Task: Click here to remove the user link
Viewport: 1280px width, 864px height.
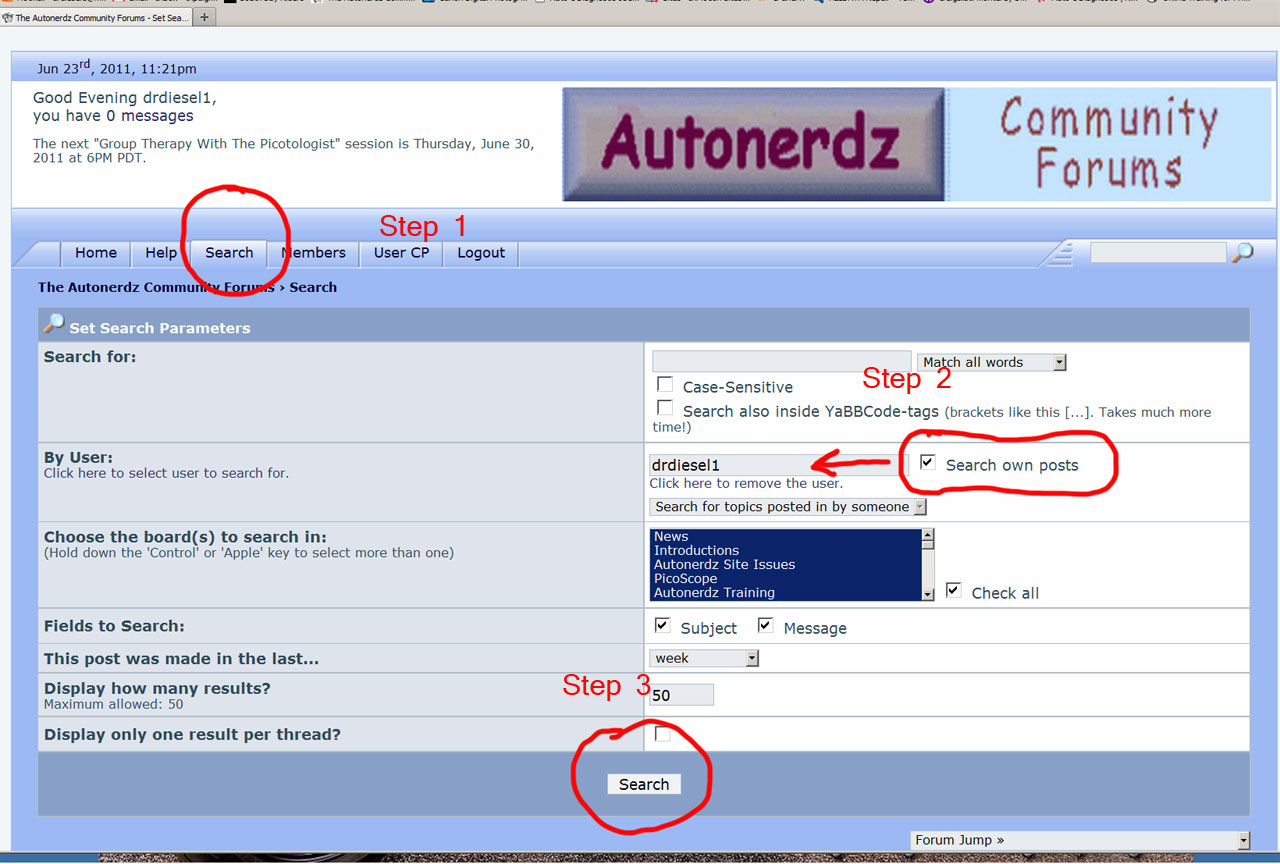Action: (746, 483)
